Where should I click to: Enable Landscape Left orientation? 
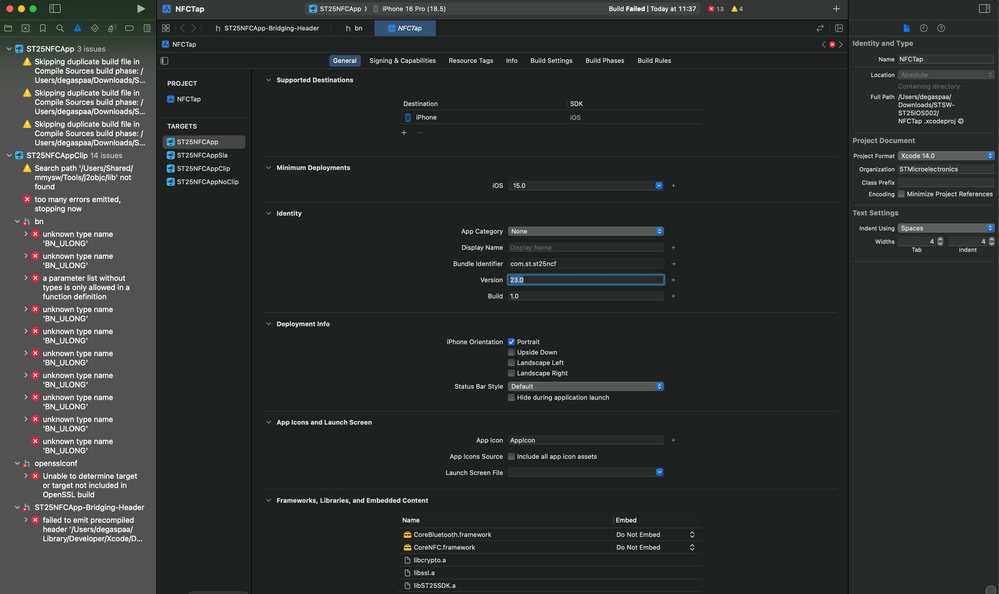(511, 363)
